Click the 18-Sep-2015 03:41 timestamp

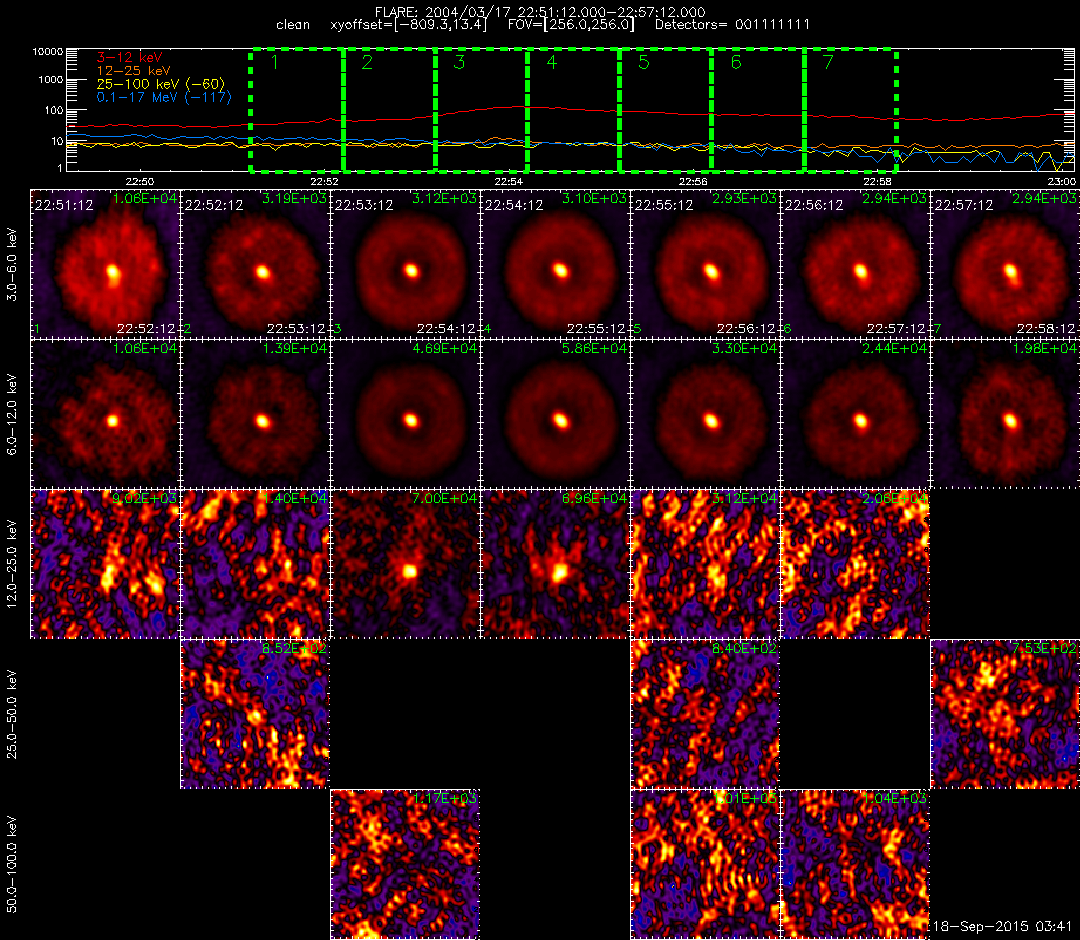pos(1003,926)
